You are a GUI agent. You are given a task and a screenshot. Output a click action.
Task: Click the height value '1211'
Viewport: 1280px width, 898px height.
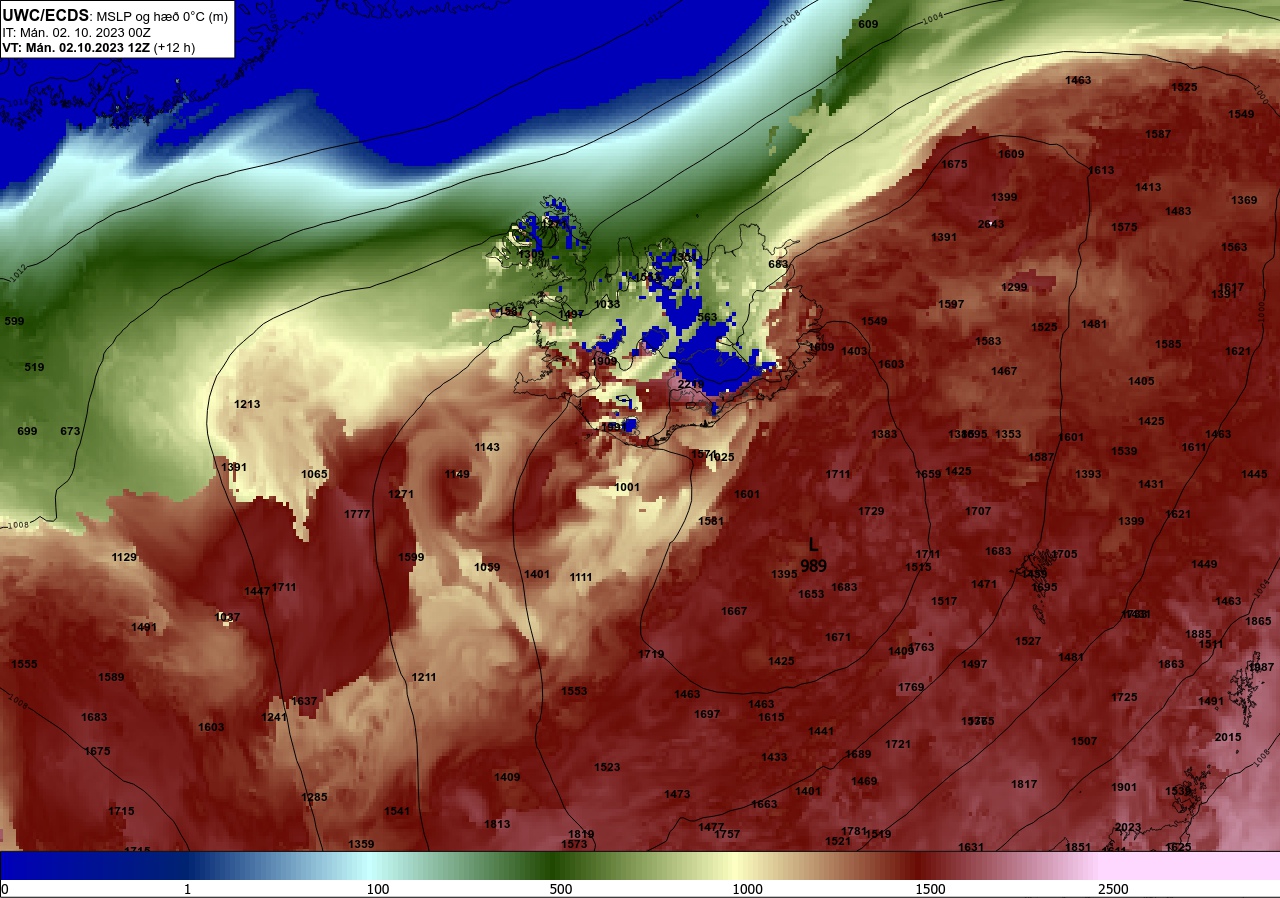(424, 677)
